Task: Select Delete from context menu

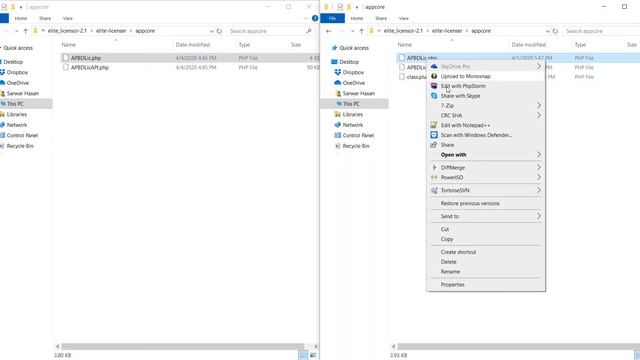Action: (486, 262)
